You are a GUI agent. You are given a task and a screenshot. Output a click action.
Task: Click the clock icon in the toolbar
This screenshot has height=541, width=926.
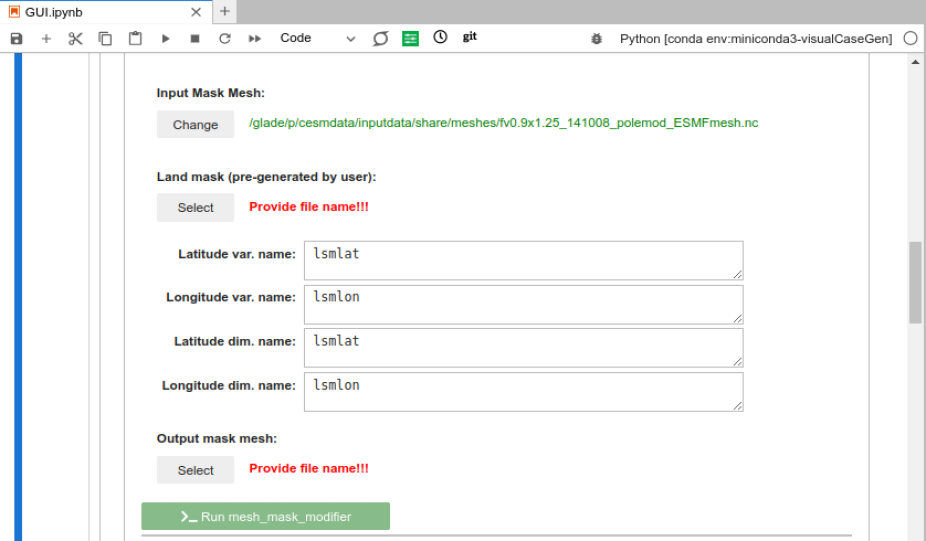[x=440, y=37]
